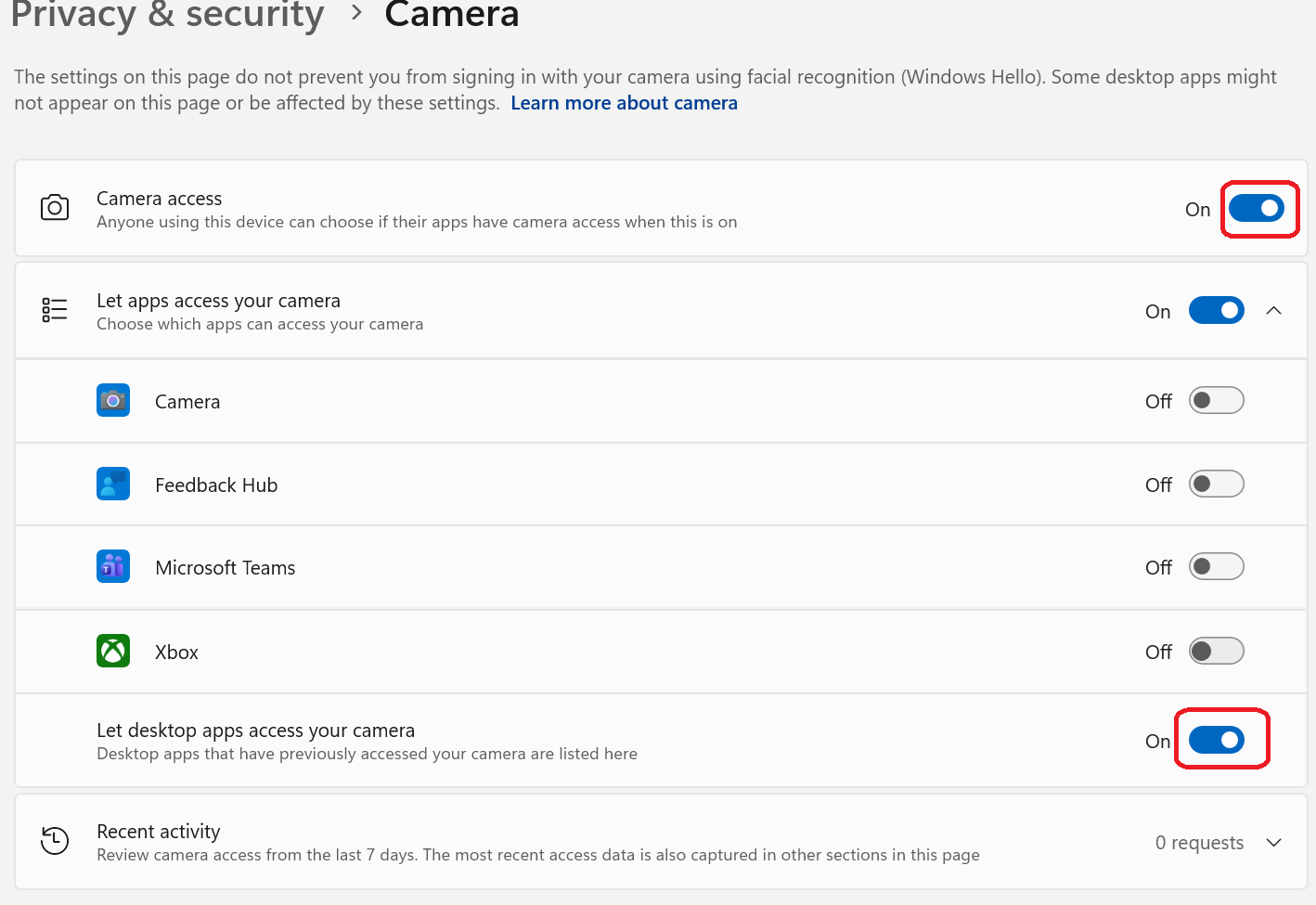This screenshot has height=905, width=1316.
Task: Go back to Privacy & security breadcrumb
Action: [x=167, y=15]
